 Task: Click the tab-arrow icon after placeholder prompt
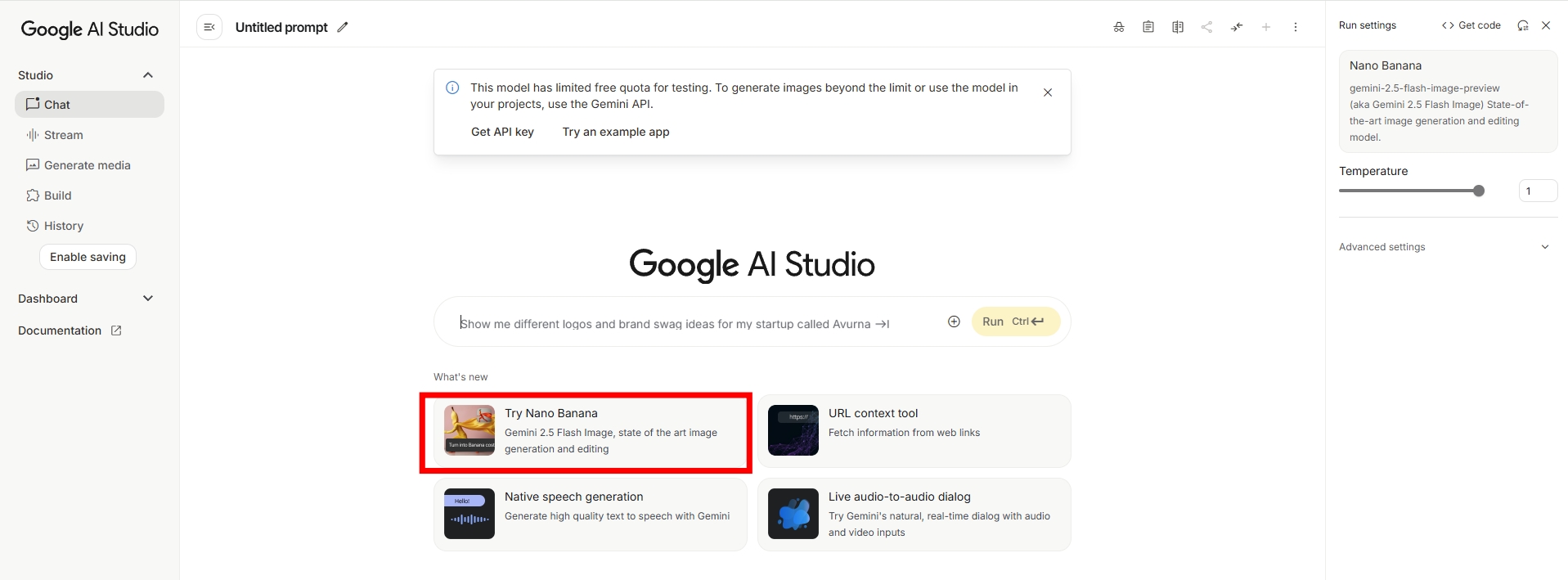[883, 324]
